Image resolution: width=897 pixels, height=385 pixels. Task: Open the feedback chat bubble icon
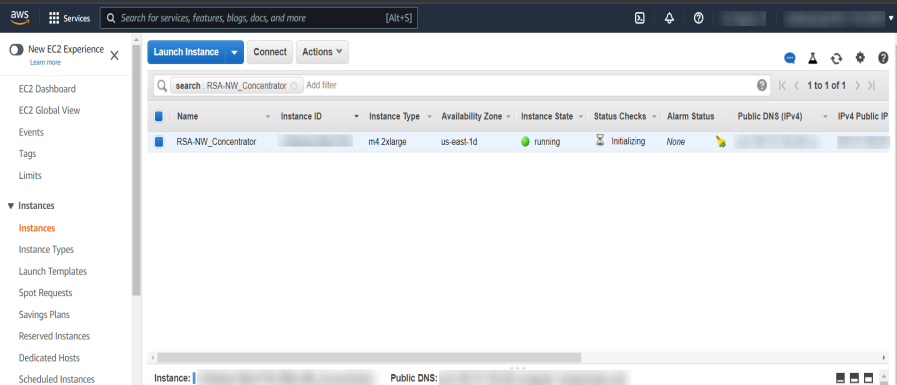click(790, 58)
